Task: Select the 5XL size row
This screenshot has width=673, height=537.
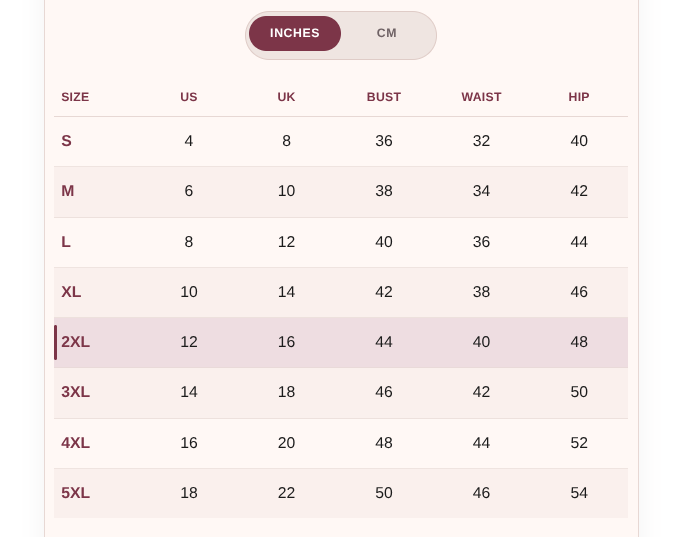Action: point(341,493)
